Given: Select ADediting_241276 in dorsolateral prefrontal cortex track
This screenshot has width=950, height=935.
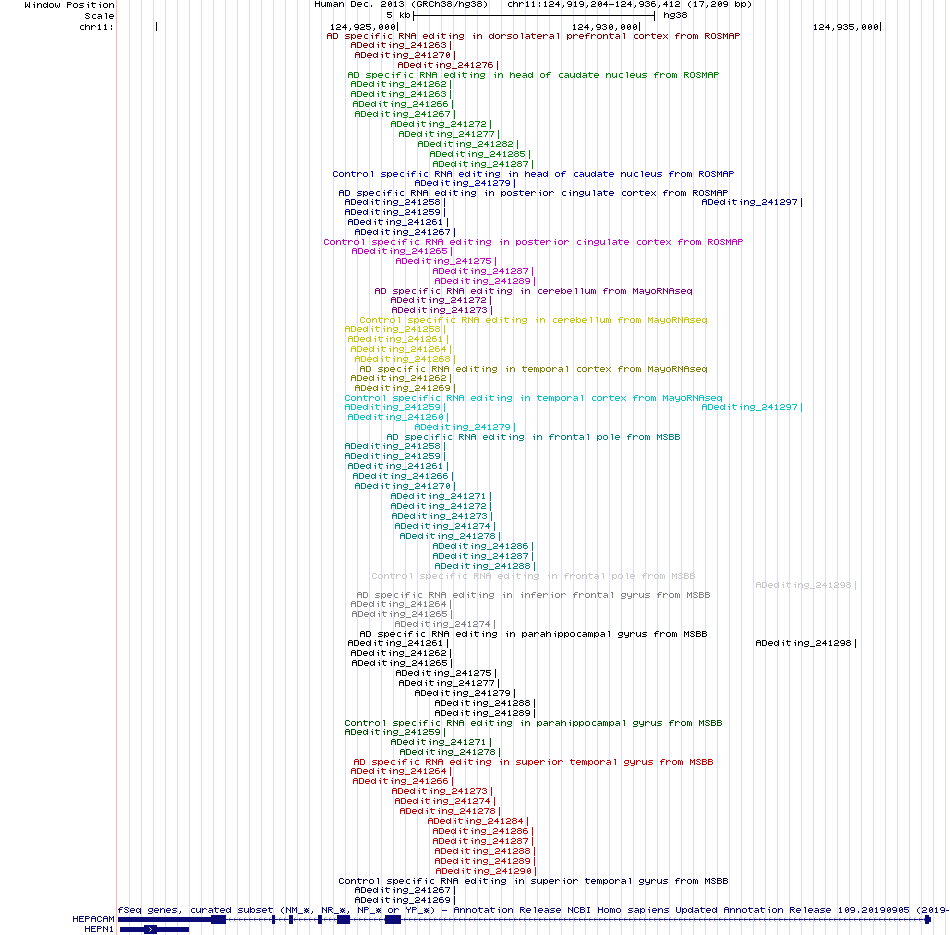Looking at the screenshot, I should pyautogui.click(x=448, y=65).
